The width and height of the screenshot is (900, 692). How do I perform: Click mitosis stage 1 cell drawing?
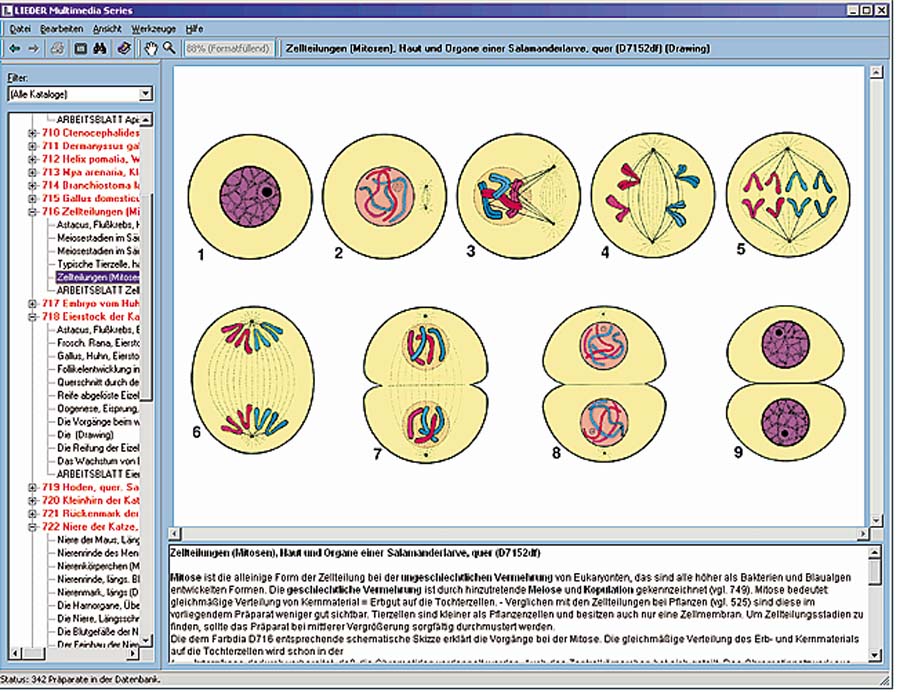point(250,196)
